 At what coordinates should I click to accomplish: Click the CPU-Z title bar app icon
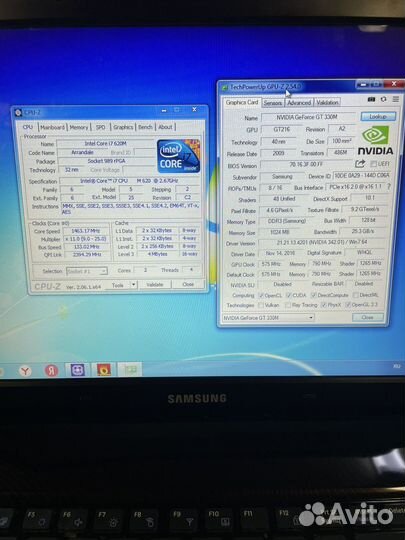click(18, 113)
